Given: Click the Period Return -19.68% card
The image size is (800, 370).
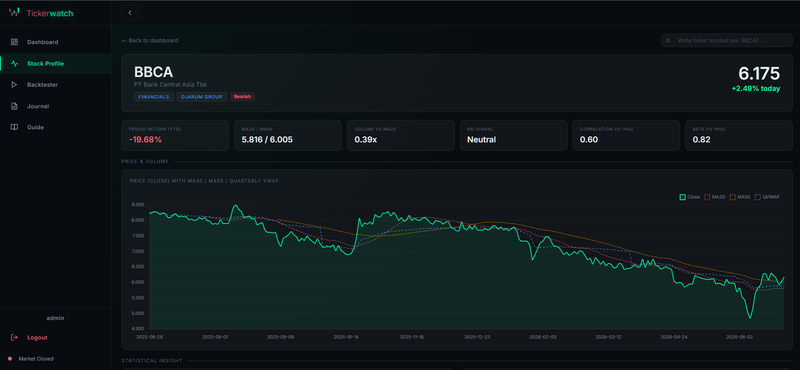Looking at the screenshot, I should pyautogui.click(x=175, y=135).
